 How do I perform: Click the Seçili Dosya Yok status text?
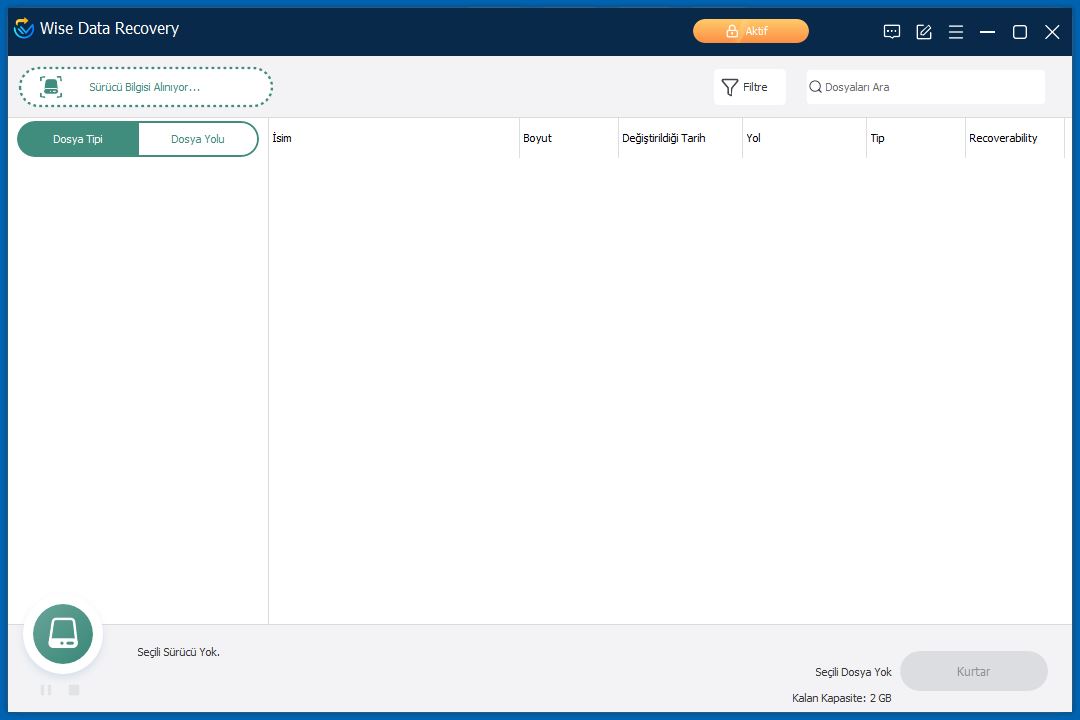853,672
